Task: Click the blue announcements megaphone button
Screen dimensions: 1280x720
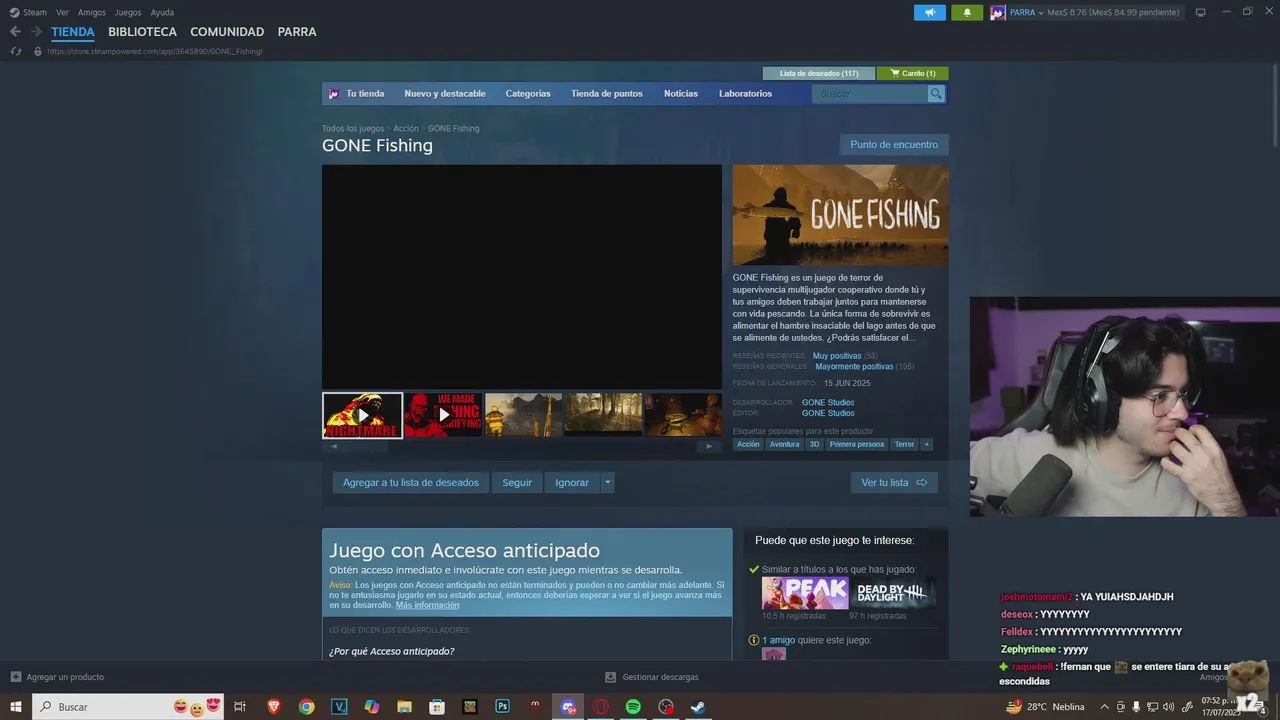Action: [929, 12]
